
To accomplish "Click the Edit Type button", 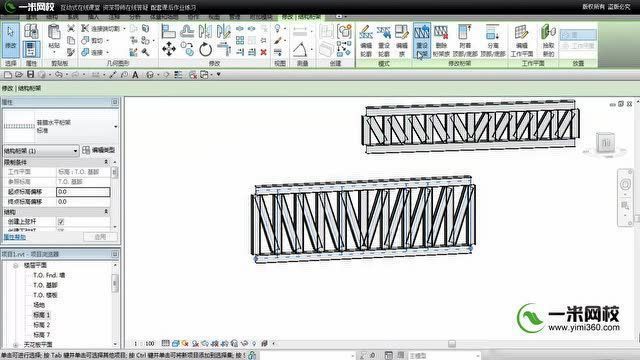I will coord(98,150).
